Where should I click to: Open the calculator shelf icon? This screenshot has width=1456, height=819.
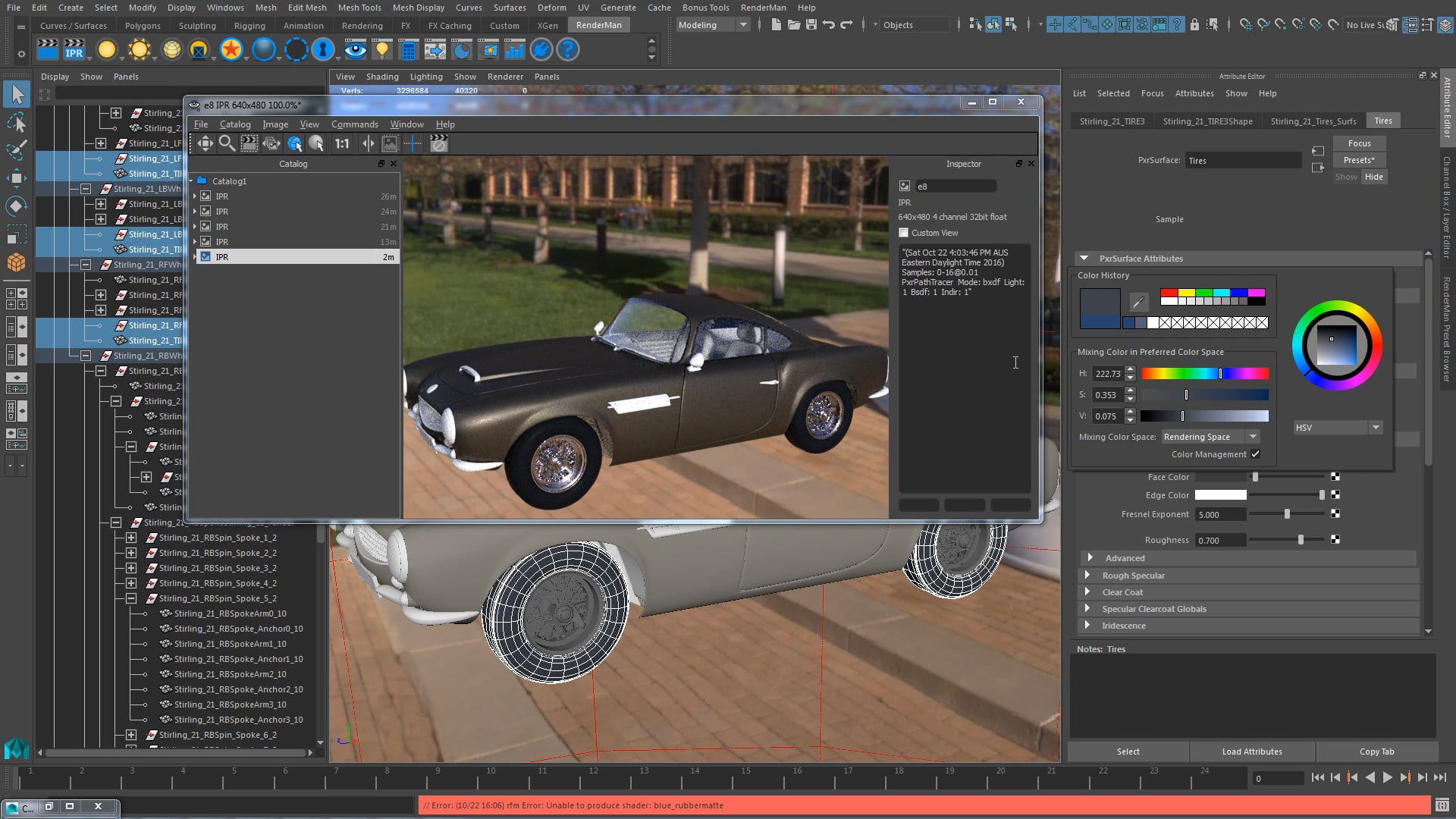coord(408,50)
